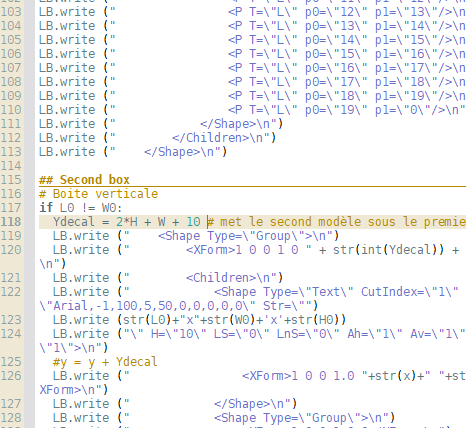Click the '# Boite verticale' comment
Viewport: 466px width, 428px height.
(98, 194)
